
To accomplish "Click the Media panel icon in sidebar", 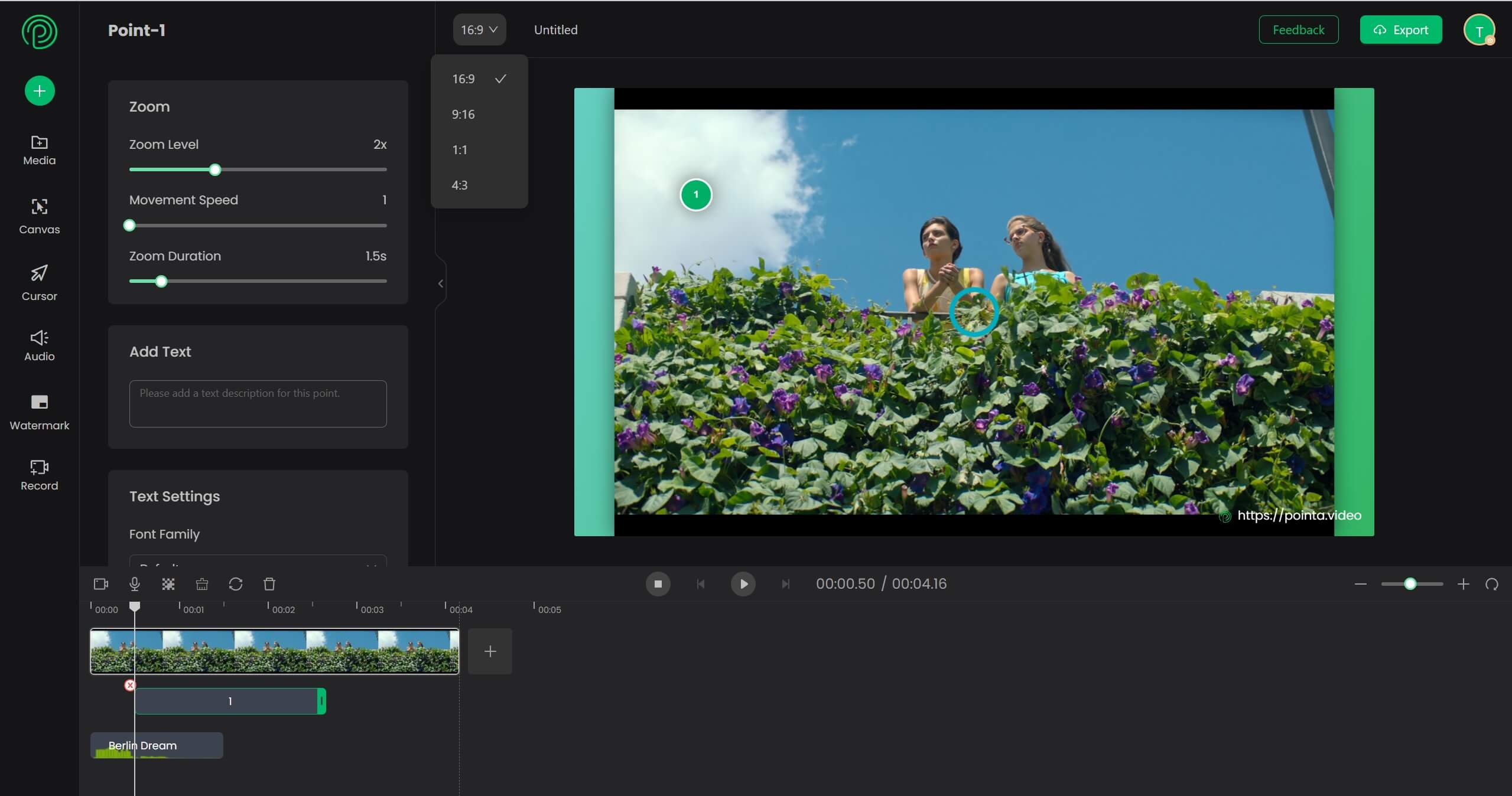I will click(x=39, y=149).
